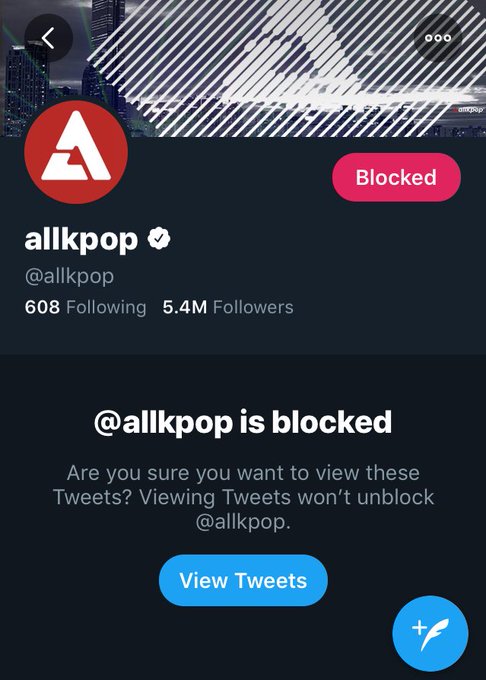Screen dimensions: 486x680
Task: Toggle the pink Blocked button
Action: click(396, 177)
